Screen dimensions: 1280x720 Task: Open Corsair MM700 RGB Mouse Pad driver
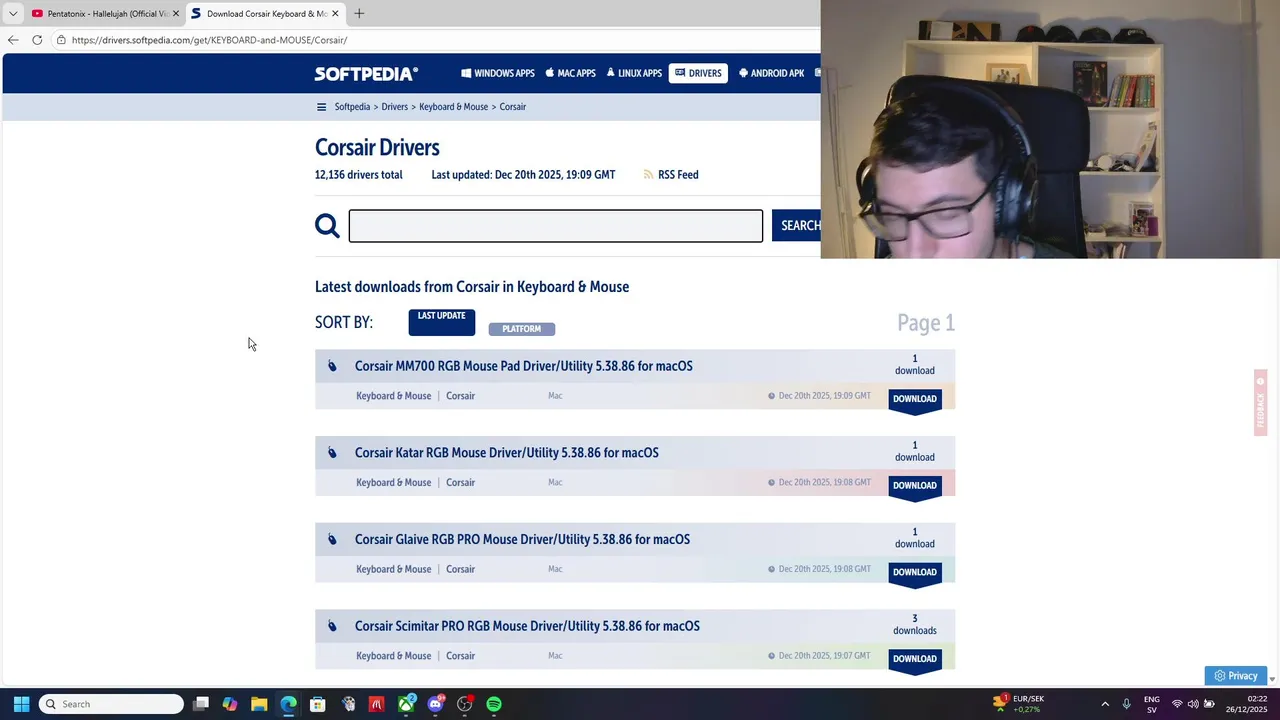point(523,366)
